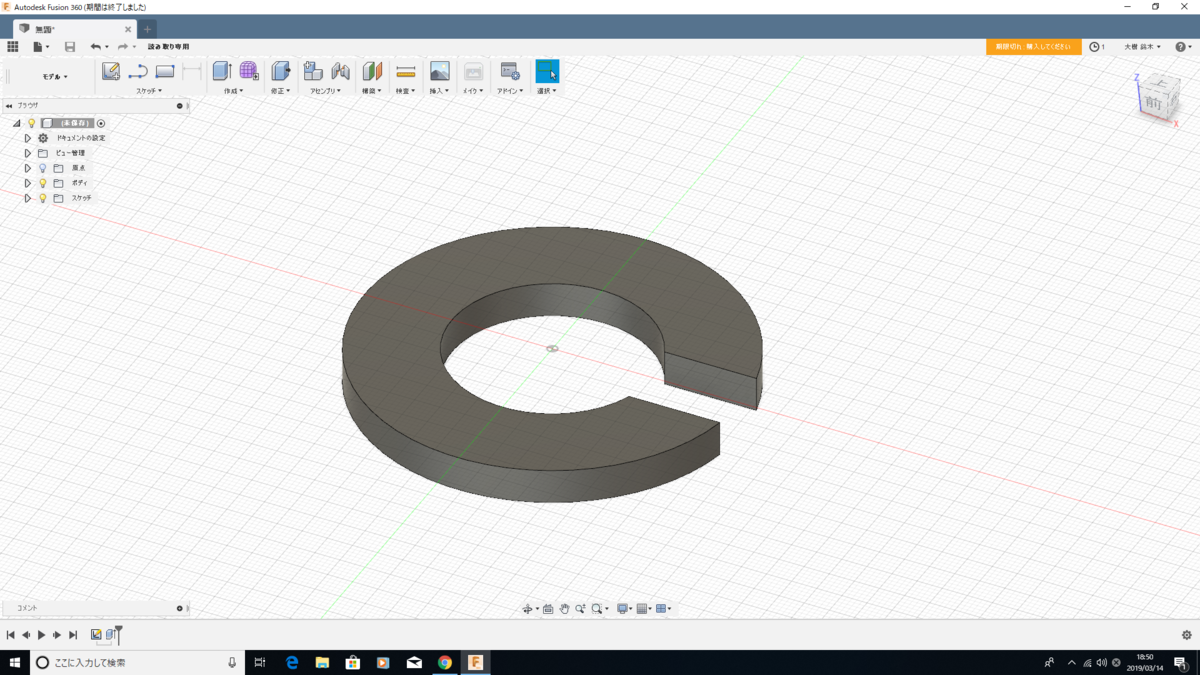Click the orange expired-license purchase button
Screen dimensions: 1200x675
click(1034, 46)
